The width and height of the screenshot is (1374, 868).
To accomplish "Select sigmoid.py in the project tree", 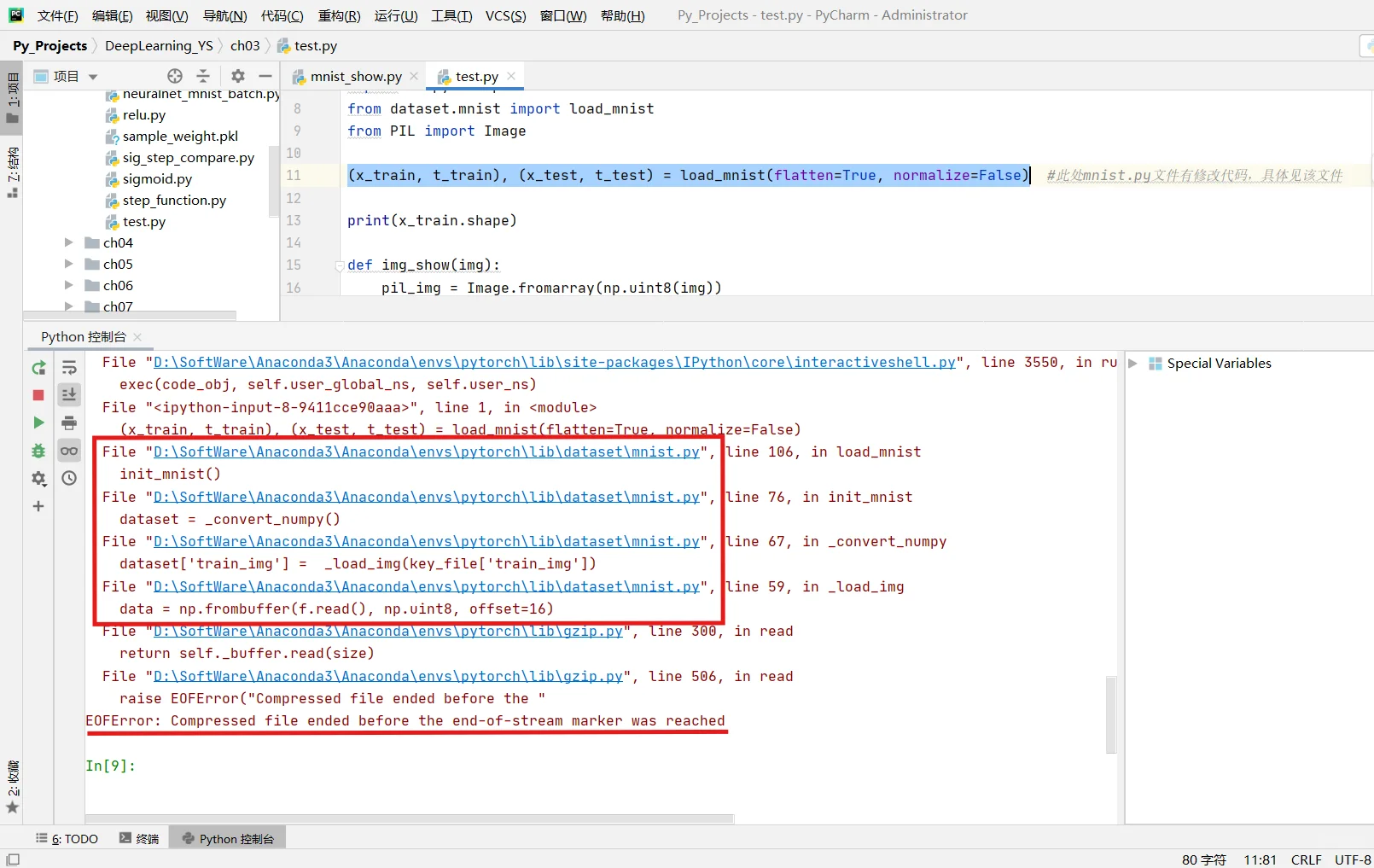I will (x=157, y=179).
